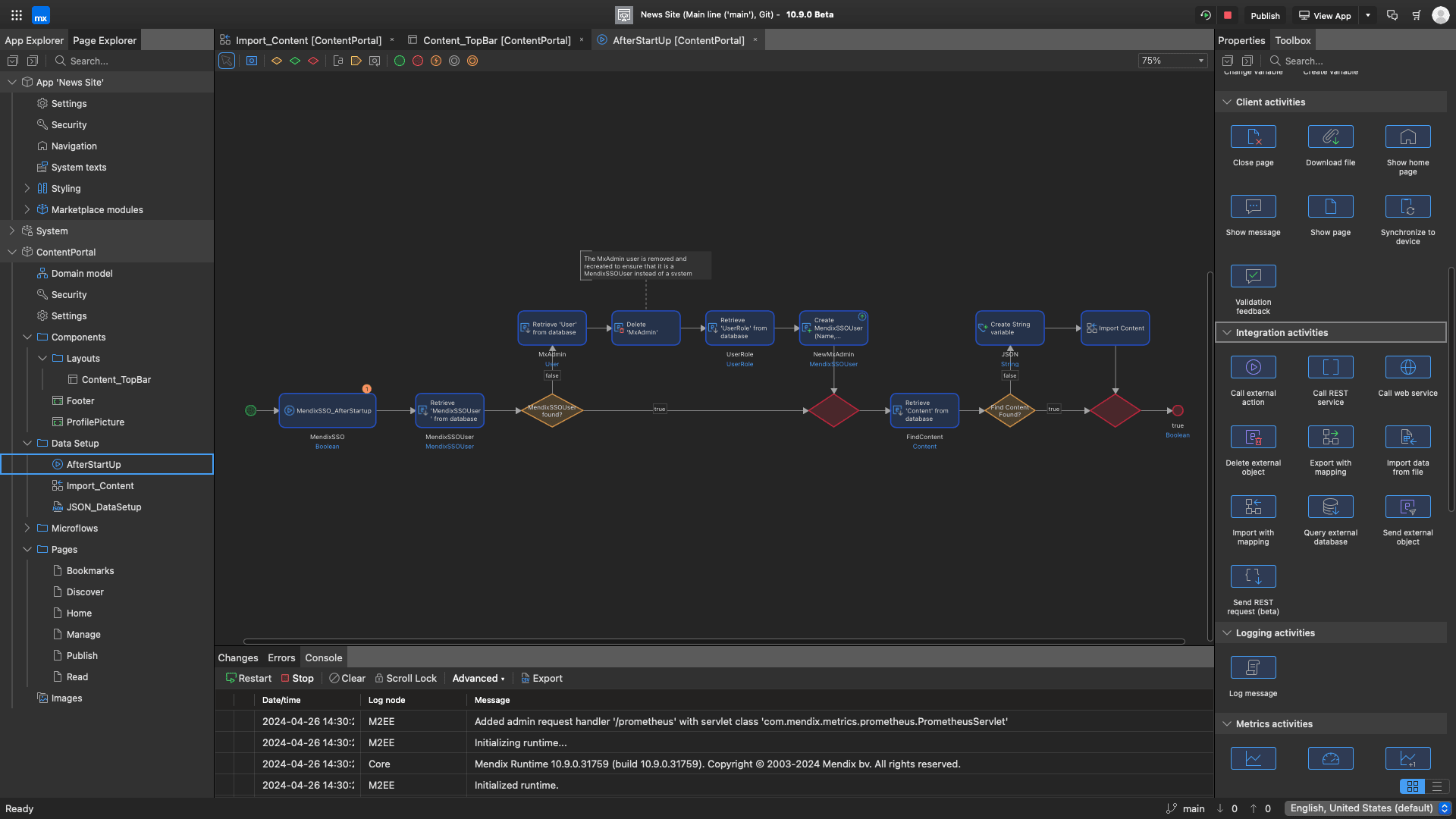Switch to the Properties tab
The height and width of the screenshot is (819, 1456).
(1241, 40)
